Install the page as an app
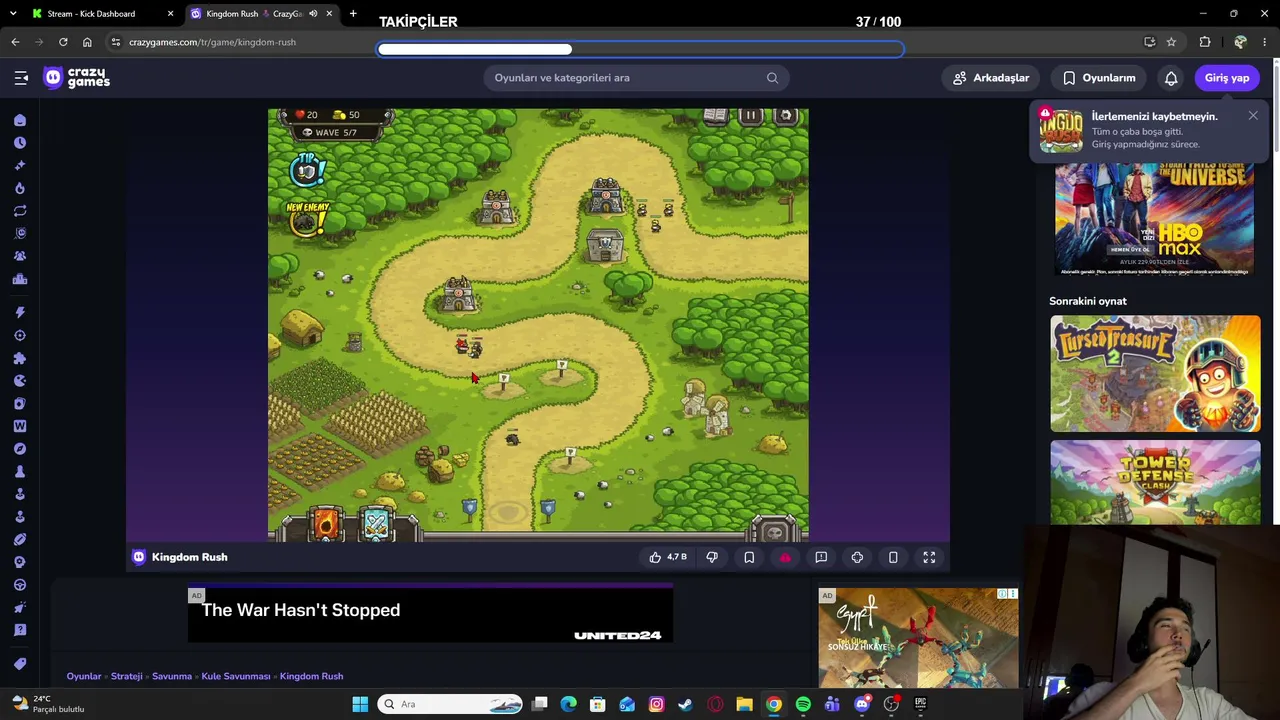Viewport: 1280px width, 720px height. [1149, 42]
